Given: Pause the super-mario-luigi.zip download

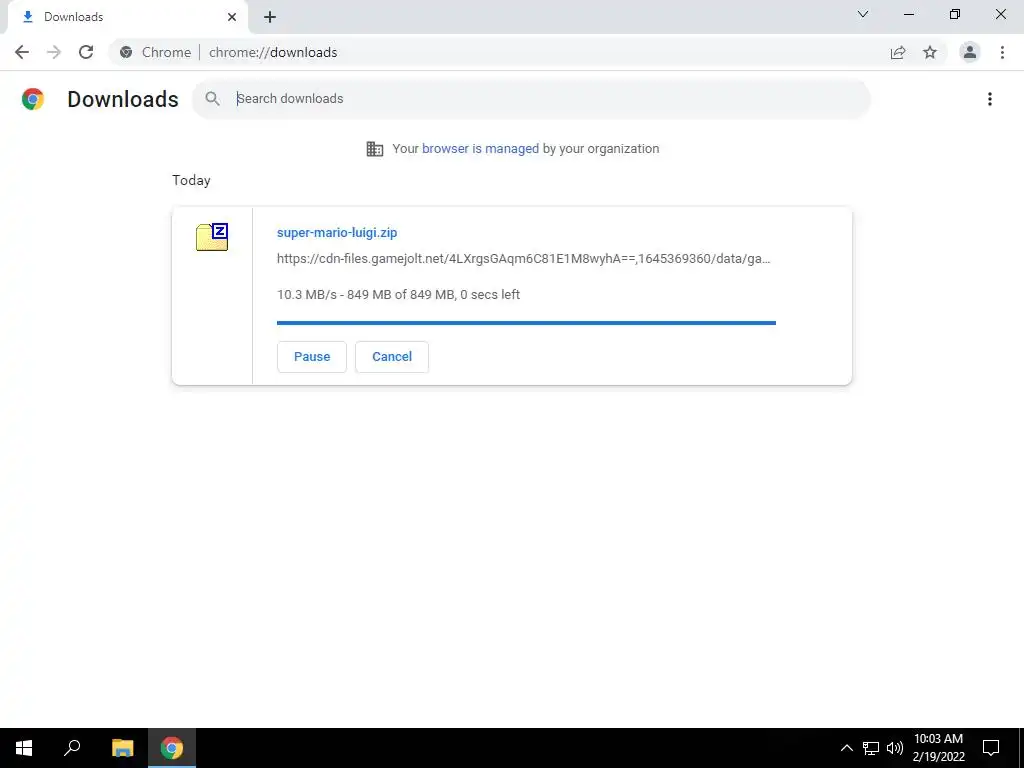Looking at the screenshot, I should [x=312, y=357].
